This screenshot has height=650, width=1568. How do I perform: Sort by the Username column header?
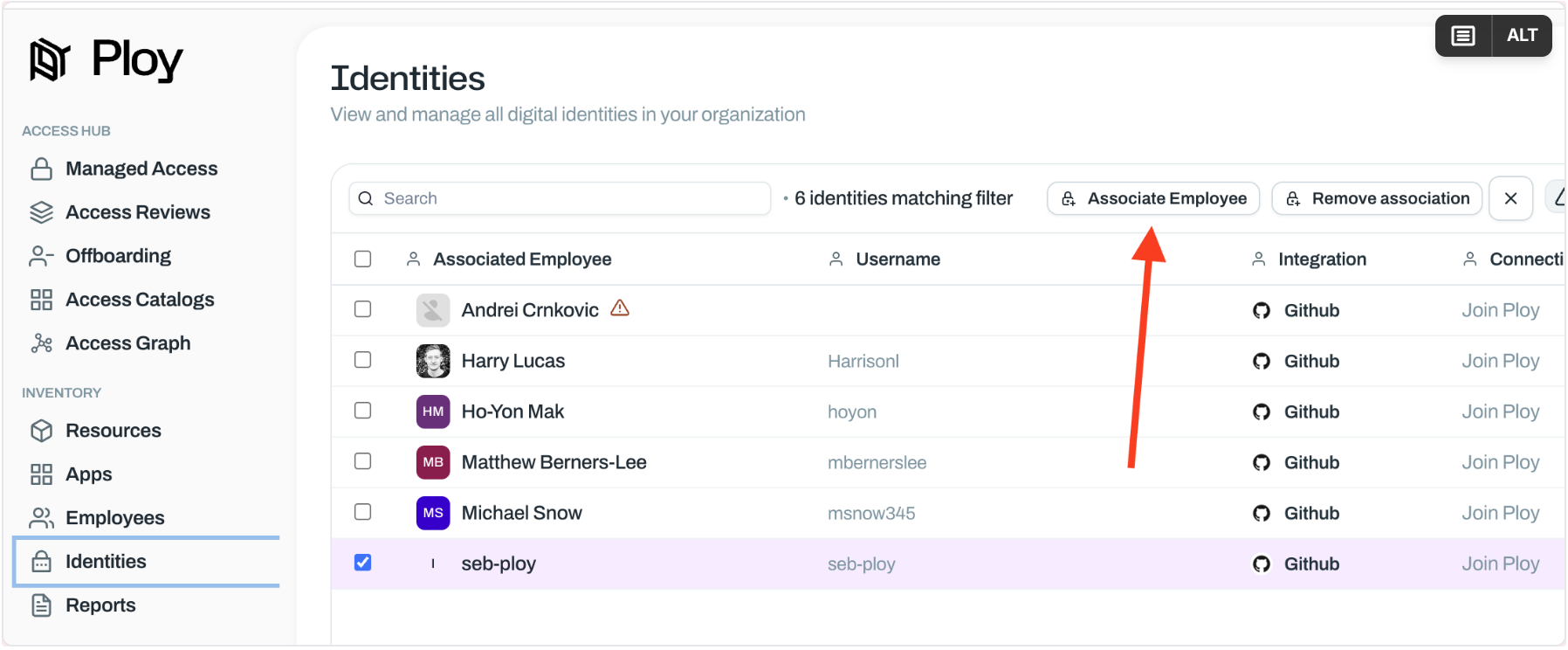(897, 259)
